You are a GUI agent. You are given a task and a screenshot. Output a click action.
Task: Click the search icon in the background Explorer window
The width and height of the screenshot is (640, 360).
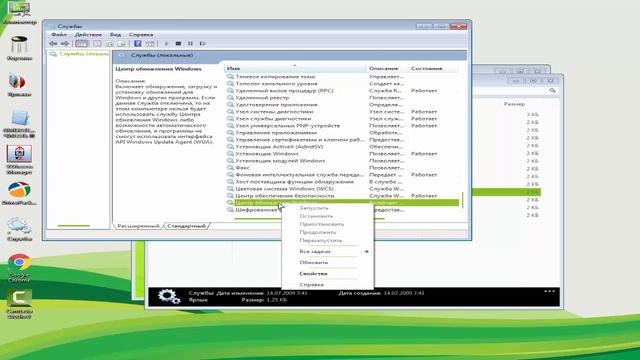(552, 90)
